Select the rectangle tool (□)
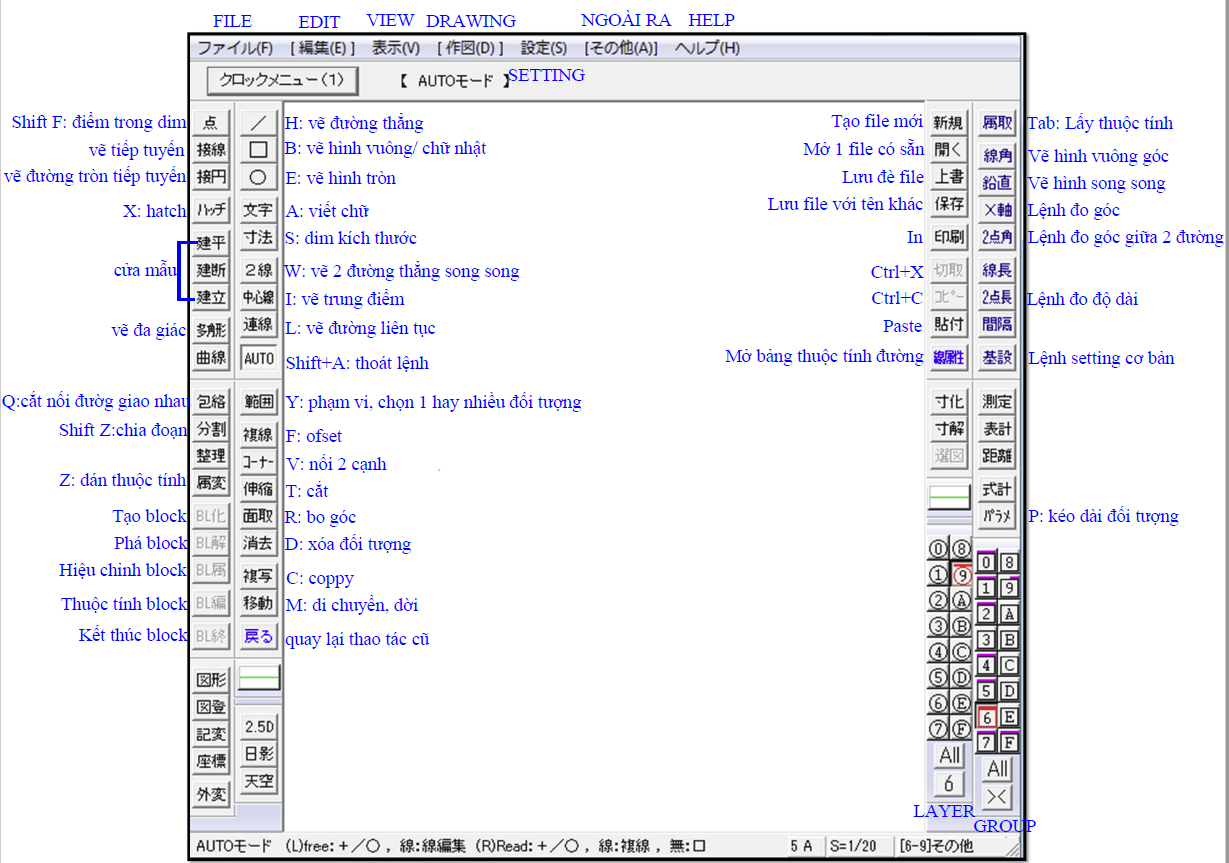 click(259, 150)
